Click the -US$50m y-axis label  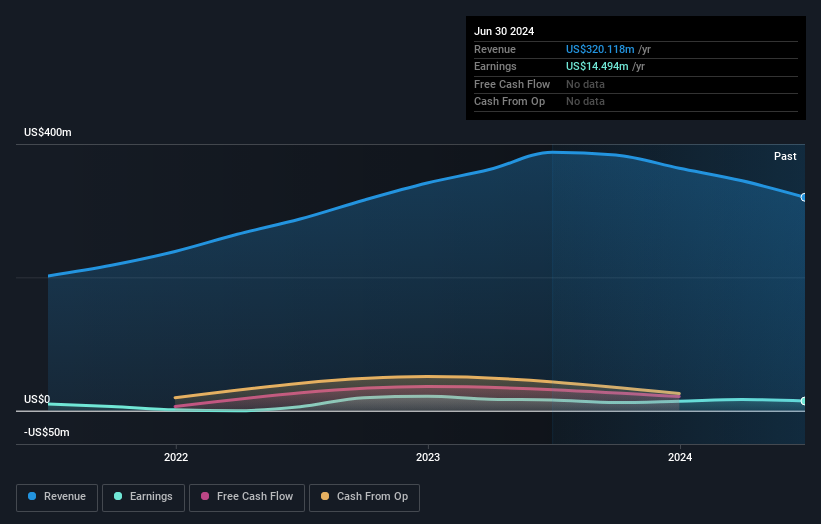click(x=47, y=432)
